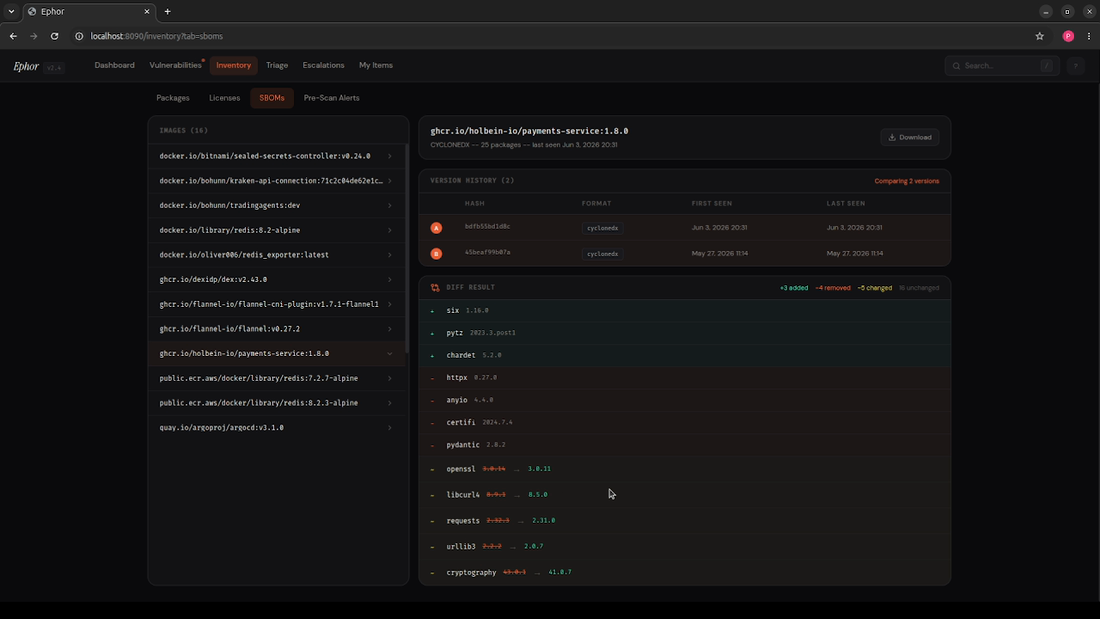
Task: Open the Chrome three-dot menu
Action: [x=1089, y=36]
